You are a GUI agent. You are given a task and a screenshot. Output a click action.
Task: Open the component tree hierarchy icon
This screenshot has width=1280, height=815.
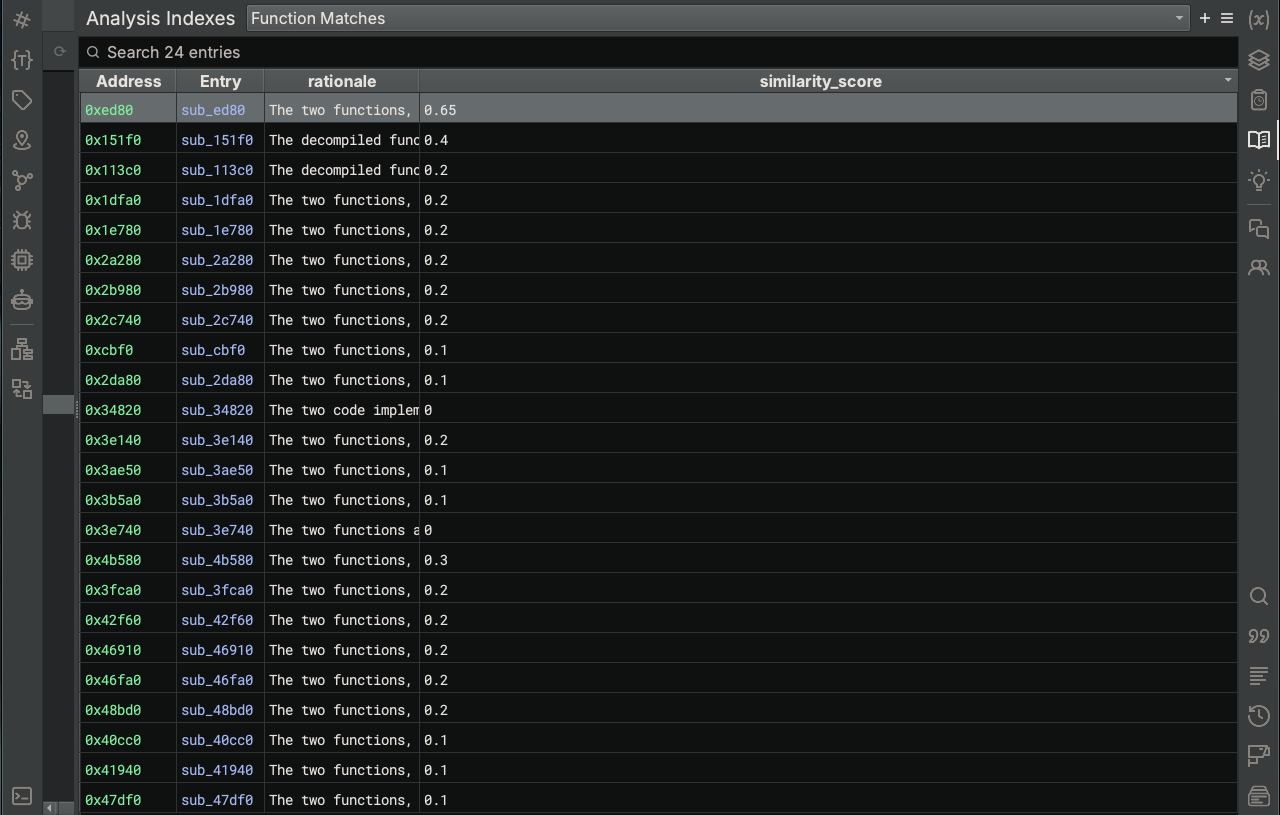(22, 349)
